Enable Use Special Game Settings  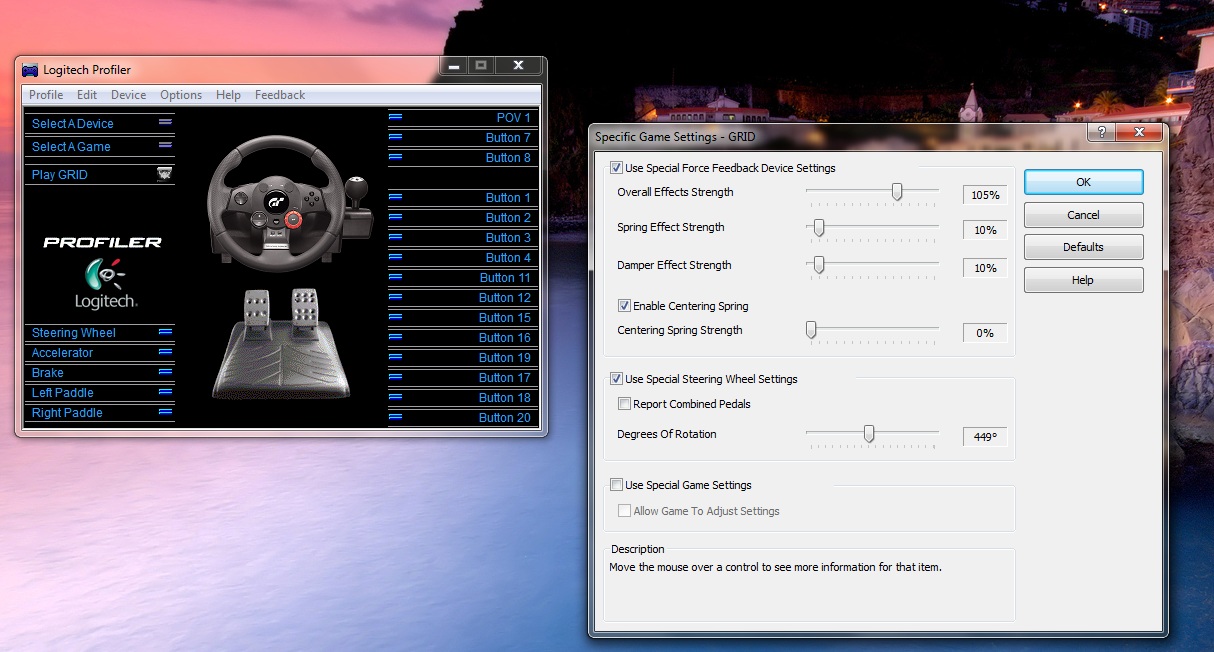pos(616,485)
